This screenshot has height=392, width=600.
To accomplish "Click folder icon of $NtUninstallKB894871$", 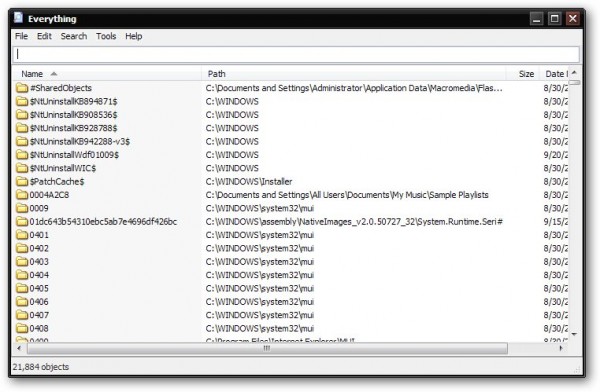I will (22, 101).
